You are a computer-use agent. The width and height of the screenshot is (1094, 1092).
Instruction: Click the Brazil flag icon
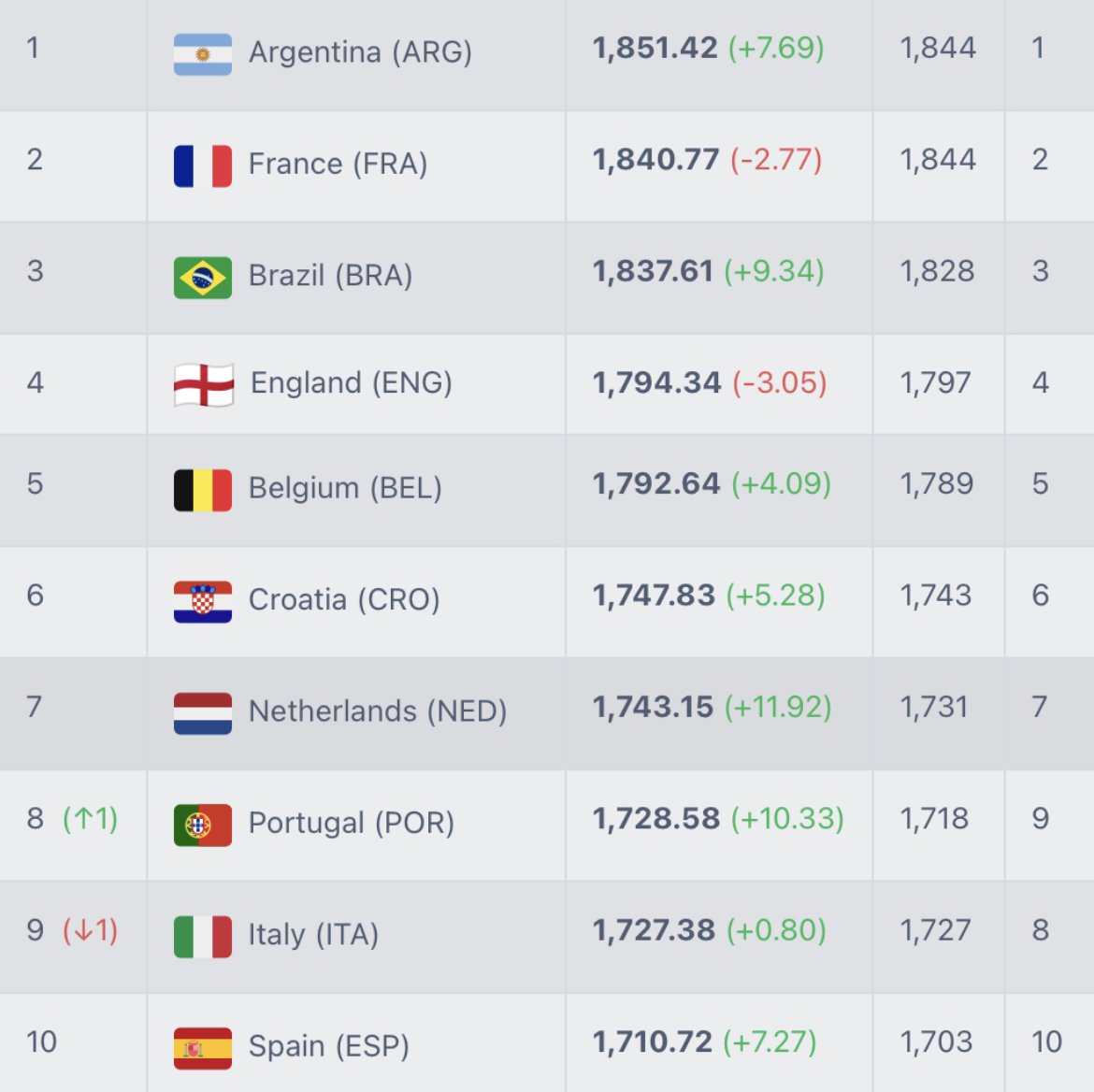(x=203, y=278)
